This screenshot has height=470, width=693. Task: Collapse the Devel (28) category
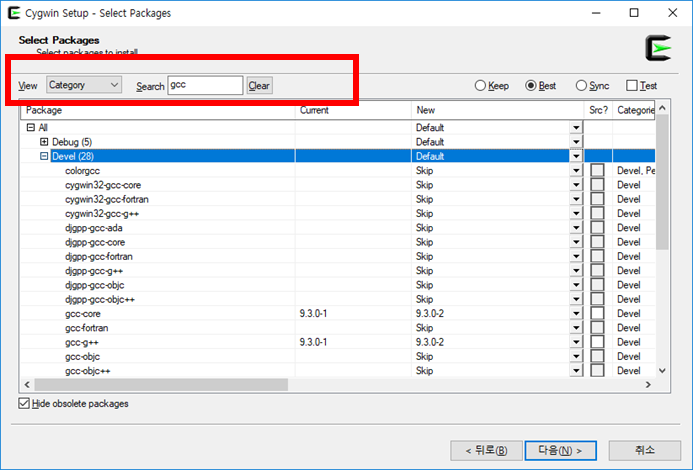coord(44,156)
